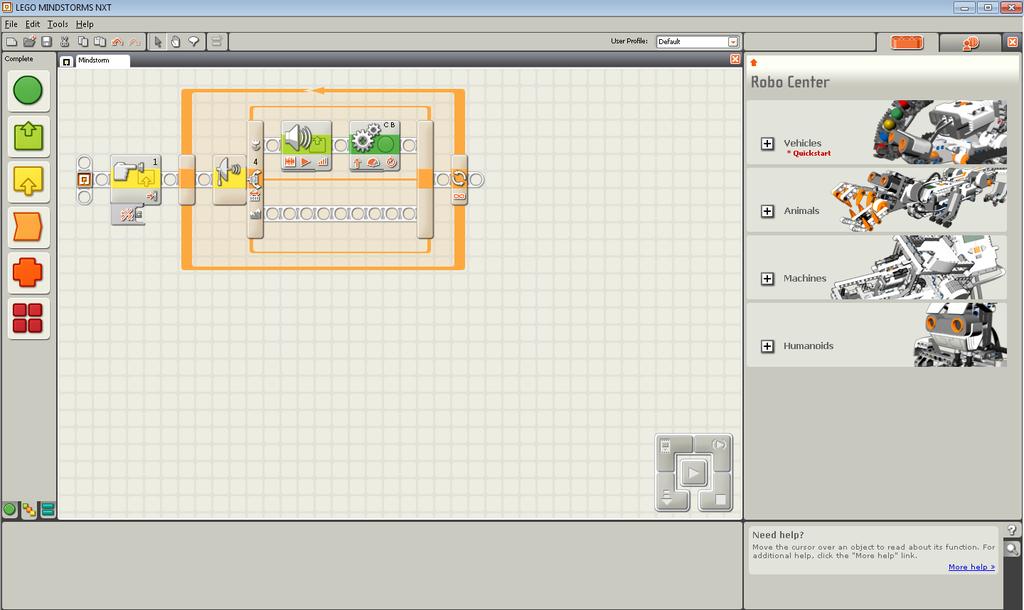
Task: Open the User Profile dropdown
Action: click(733, 42)
